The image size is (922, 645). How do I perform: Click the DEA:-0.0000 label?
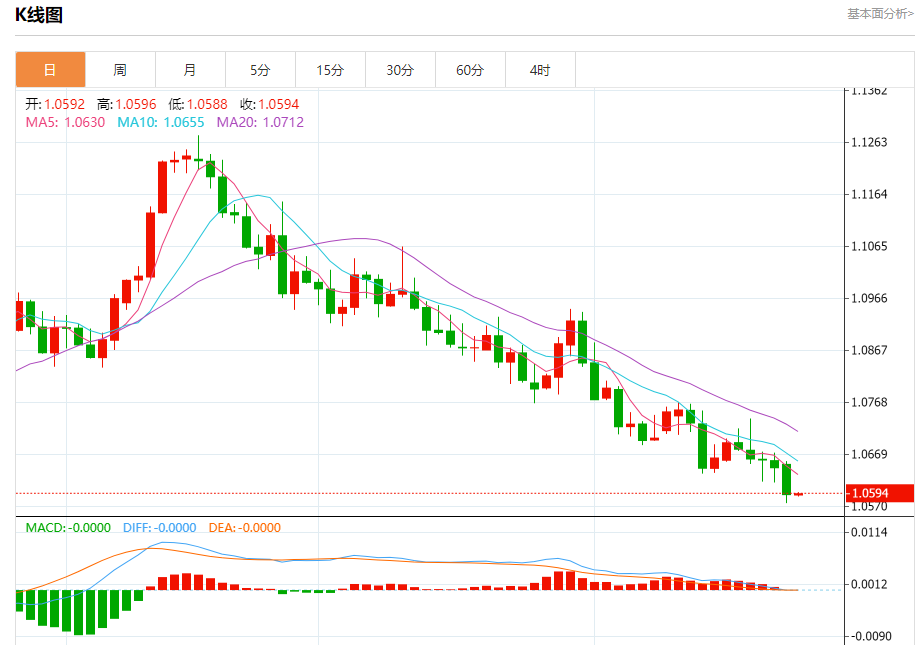(245, 527)
